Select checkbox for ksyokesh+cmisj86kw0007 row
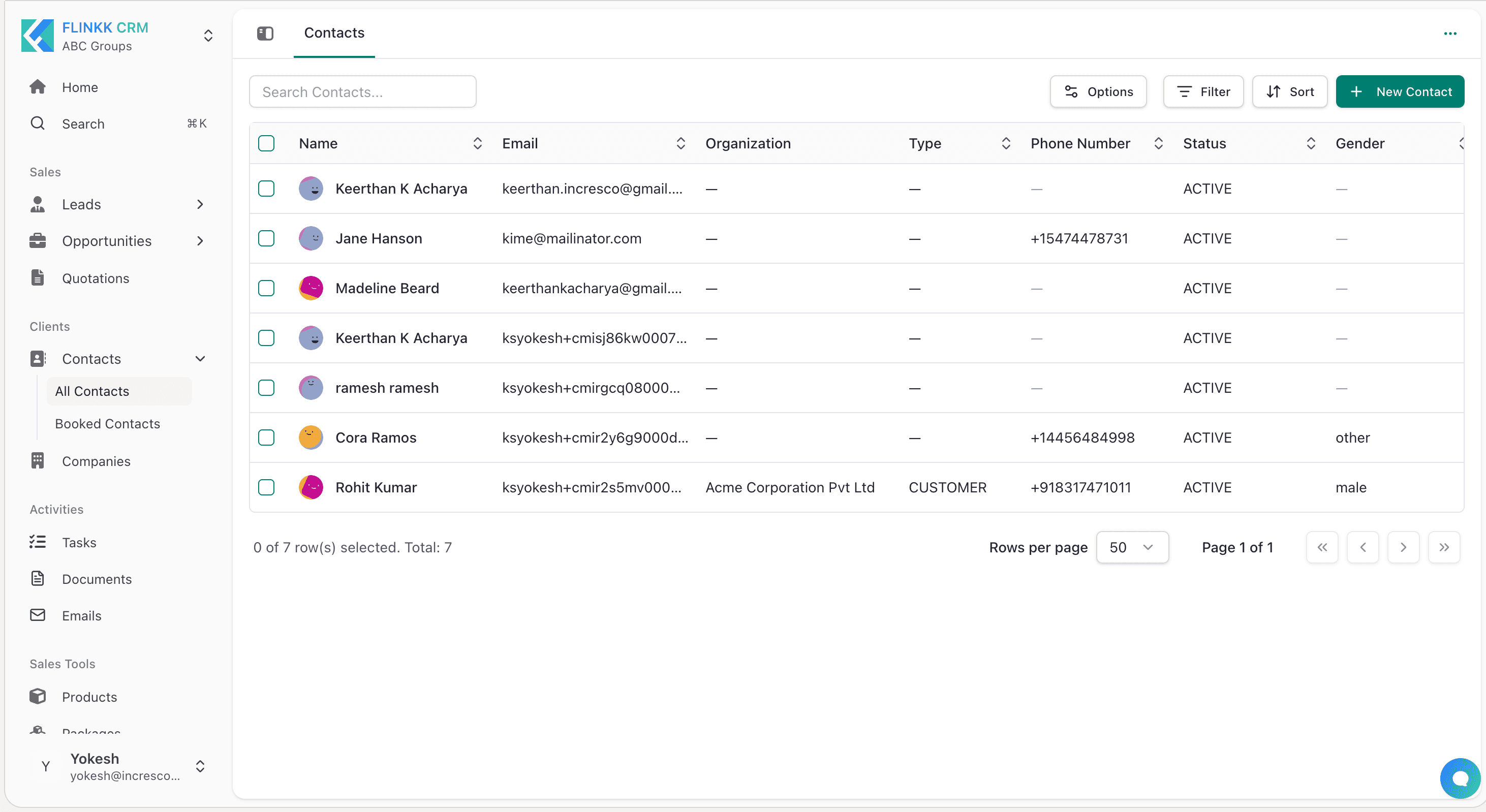This screenshot has width=1486, height=812. tap(266, 338)
